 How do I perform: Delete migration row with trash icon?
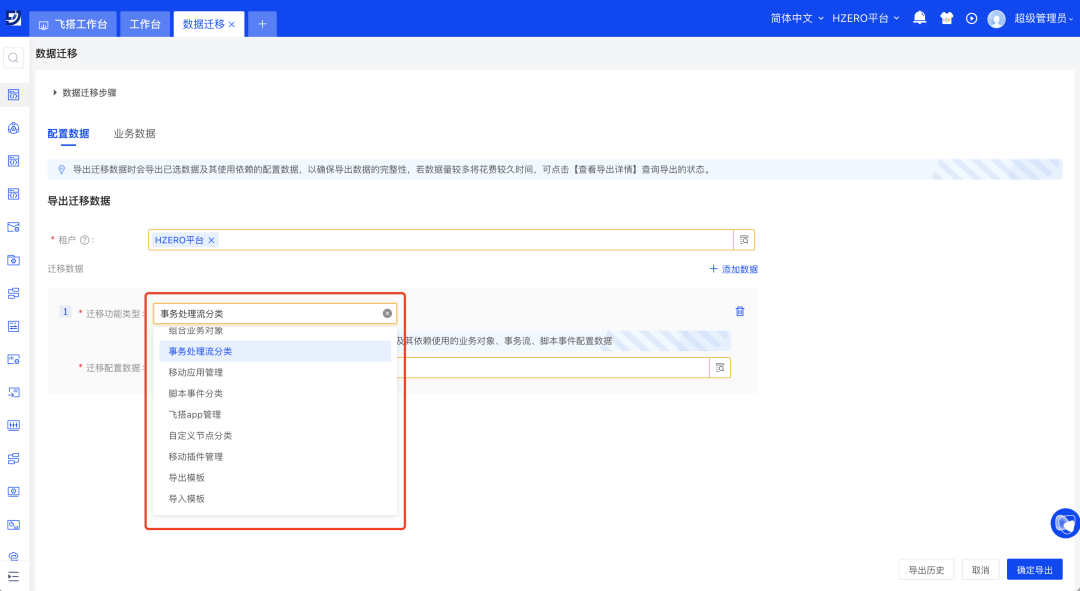(x=740, y=311)
